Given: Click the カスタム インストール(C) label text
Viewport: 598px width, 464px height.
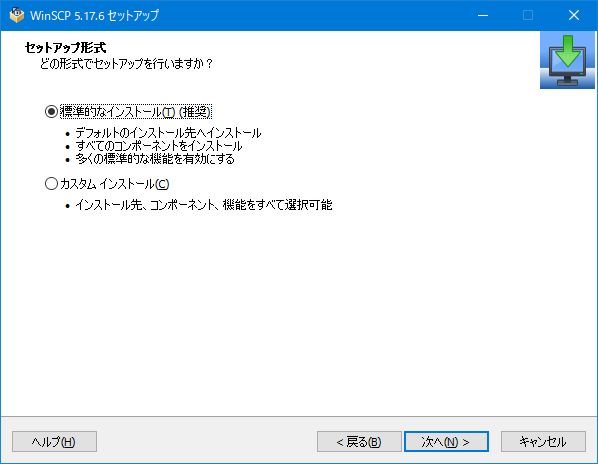Looking at the screenshot, I should [114, 184].
